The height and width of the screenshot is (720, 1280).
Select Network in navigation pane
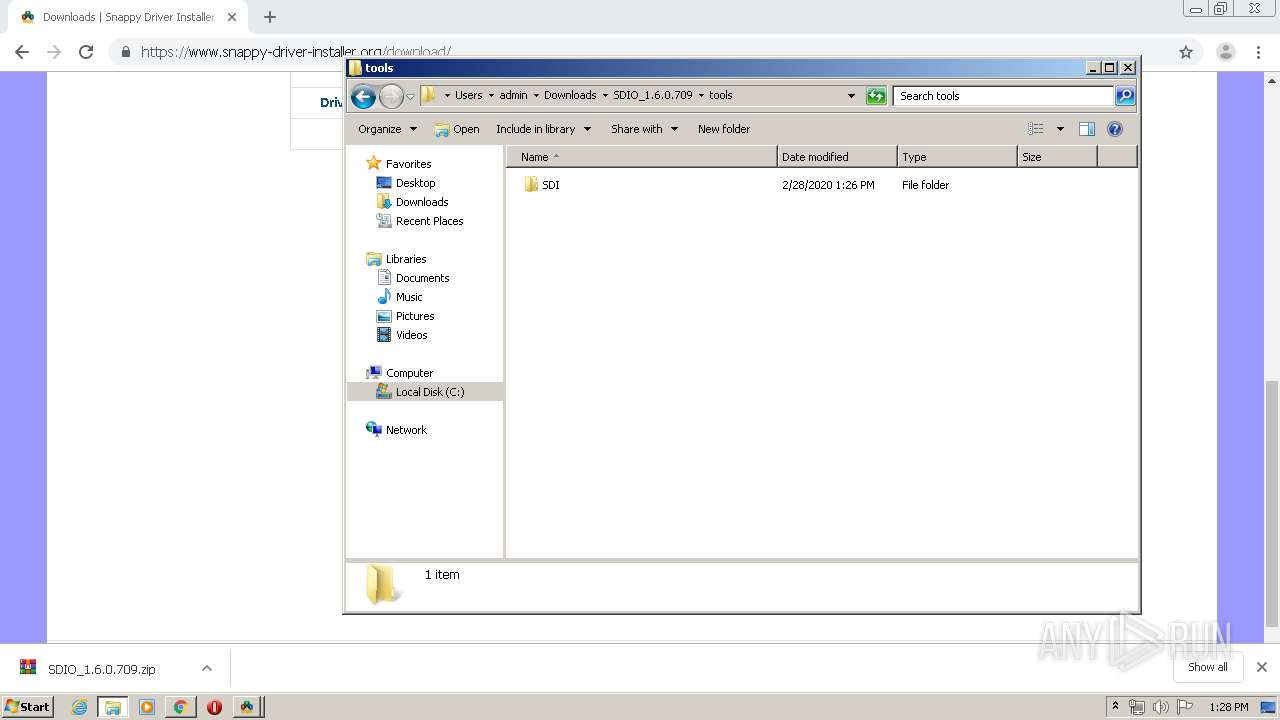click(397, 430)
